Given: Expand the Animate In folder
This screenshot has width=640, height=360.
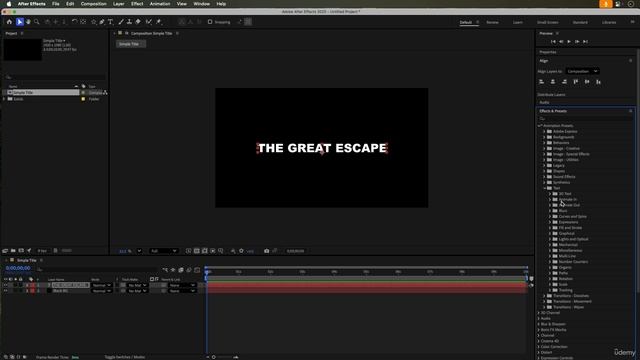Looking at the screenshot, I should (550, 200).
